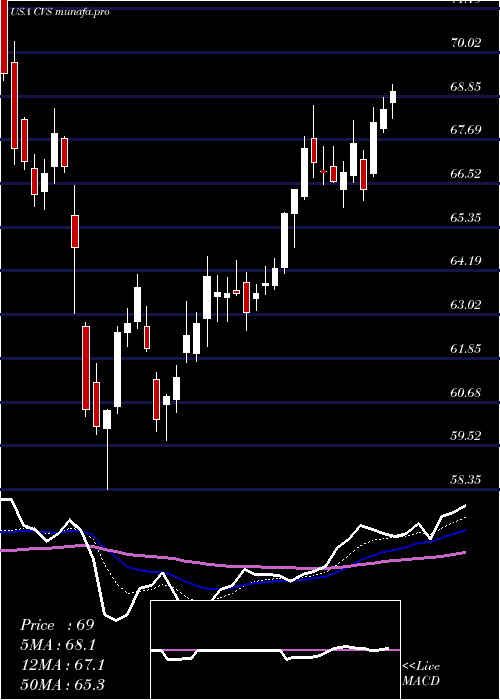Click the 'USA CVS munafa.pro' chart title
This screenshot has width=500, height=700.
click(x=59, y=12)
